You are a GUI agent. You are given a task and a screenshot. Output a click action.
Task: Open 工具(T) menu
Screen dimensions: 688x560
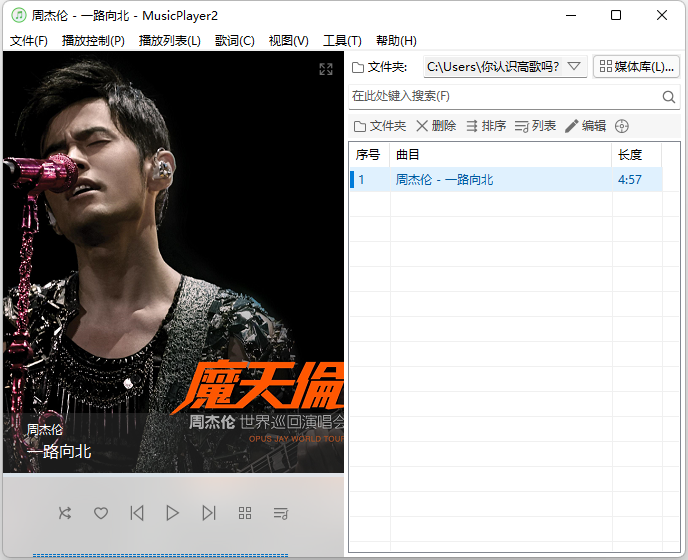pyautogui.click(x=342, y=41)
